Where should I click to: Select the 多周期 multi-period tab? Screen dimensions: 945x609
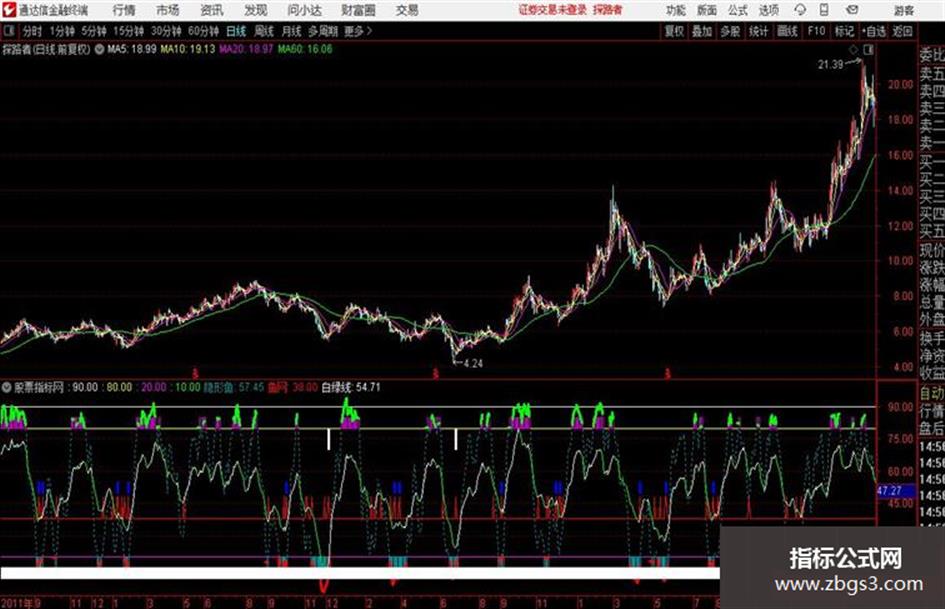tap(323, 31)
